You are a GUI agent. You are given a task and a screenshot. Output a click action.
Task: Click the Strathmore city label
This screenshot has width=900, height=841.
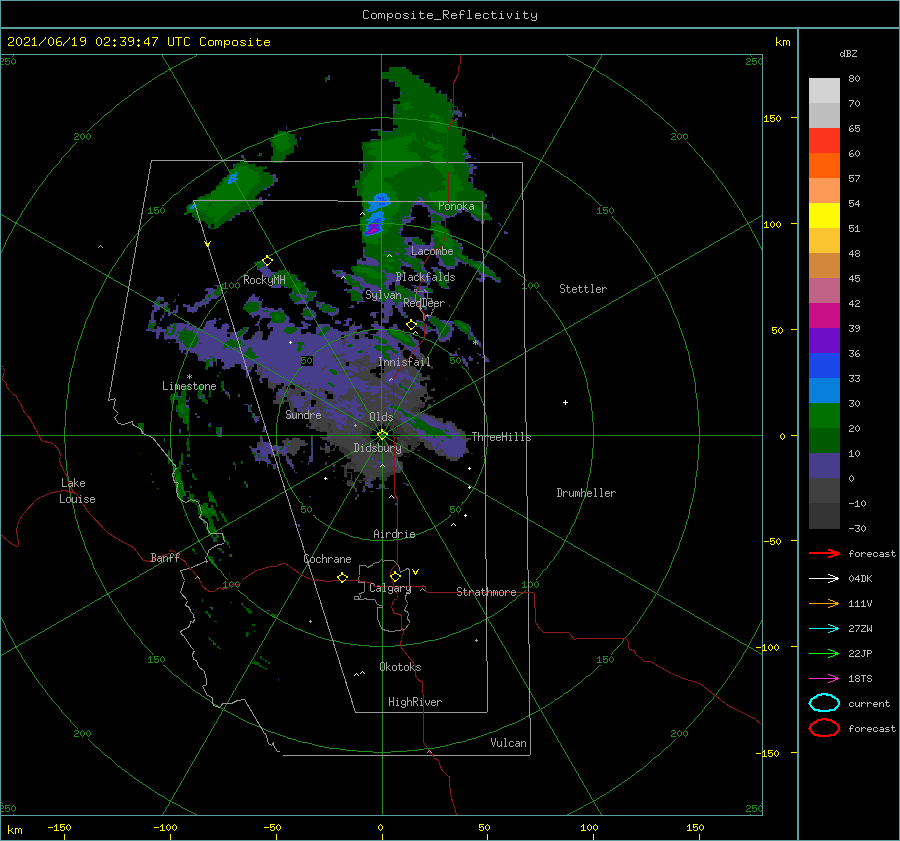[x=486, y=592]
